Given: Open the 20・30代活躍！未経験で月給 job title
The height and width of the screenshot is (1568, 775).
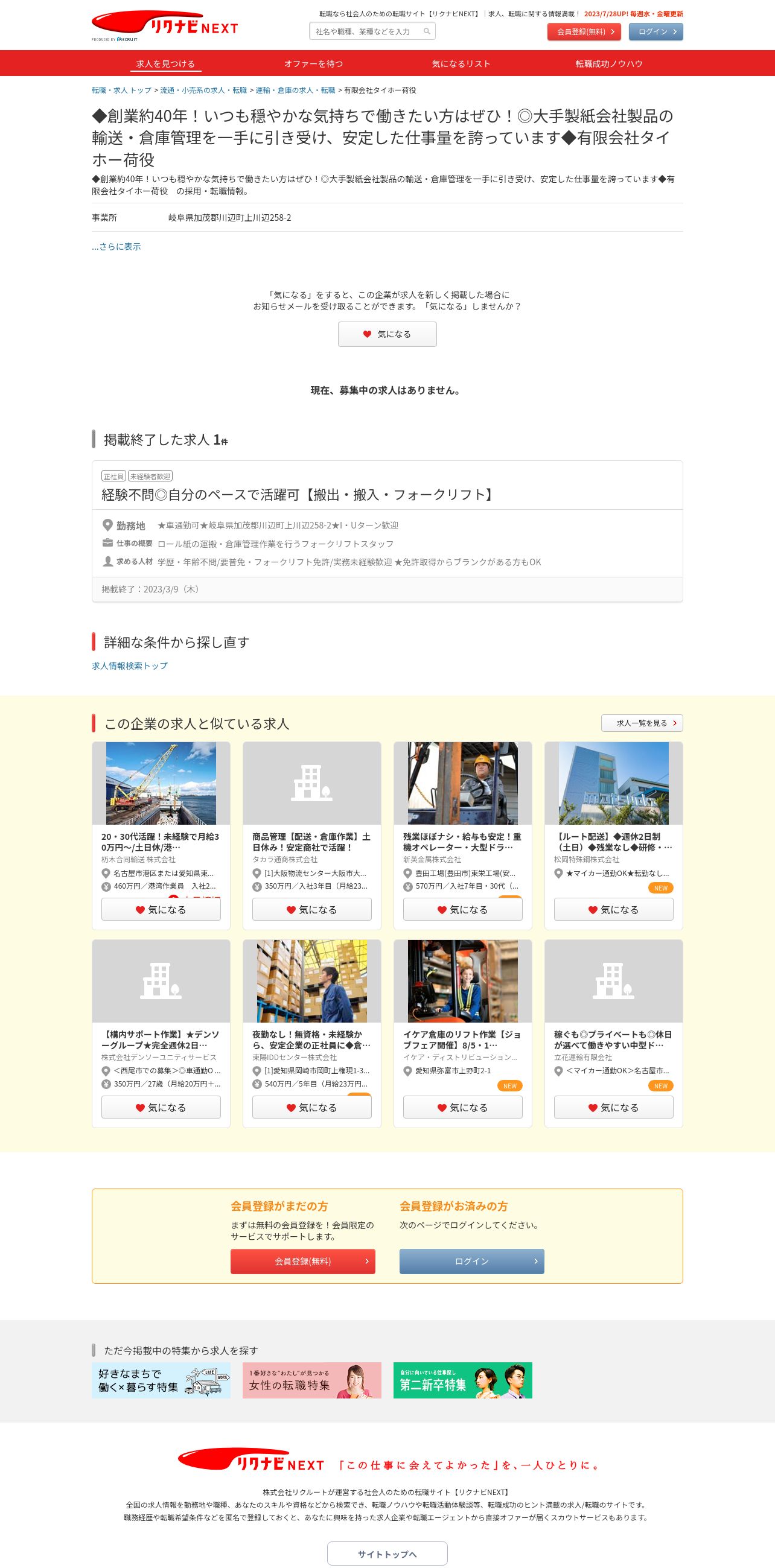Looking at the screenshot, I should (x=160, y=842).
